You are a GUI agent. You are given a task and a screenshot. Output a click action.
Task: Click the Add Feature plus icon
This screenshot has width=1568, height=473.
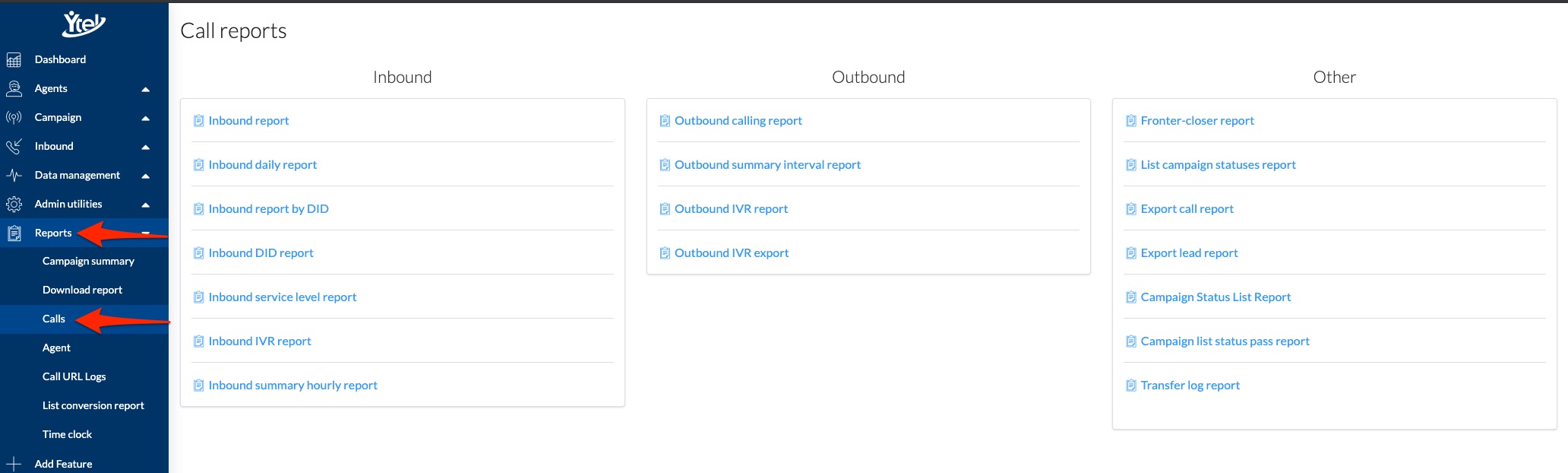tap(14, 464)
